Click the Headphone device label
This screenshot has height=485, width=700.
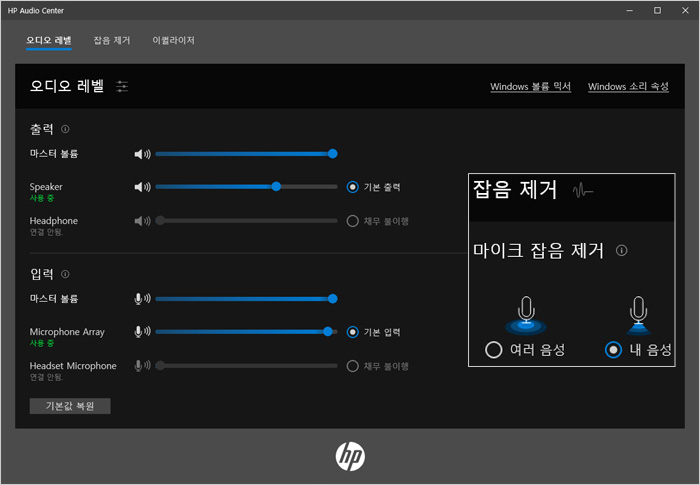[54, 221]
